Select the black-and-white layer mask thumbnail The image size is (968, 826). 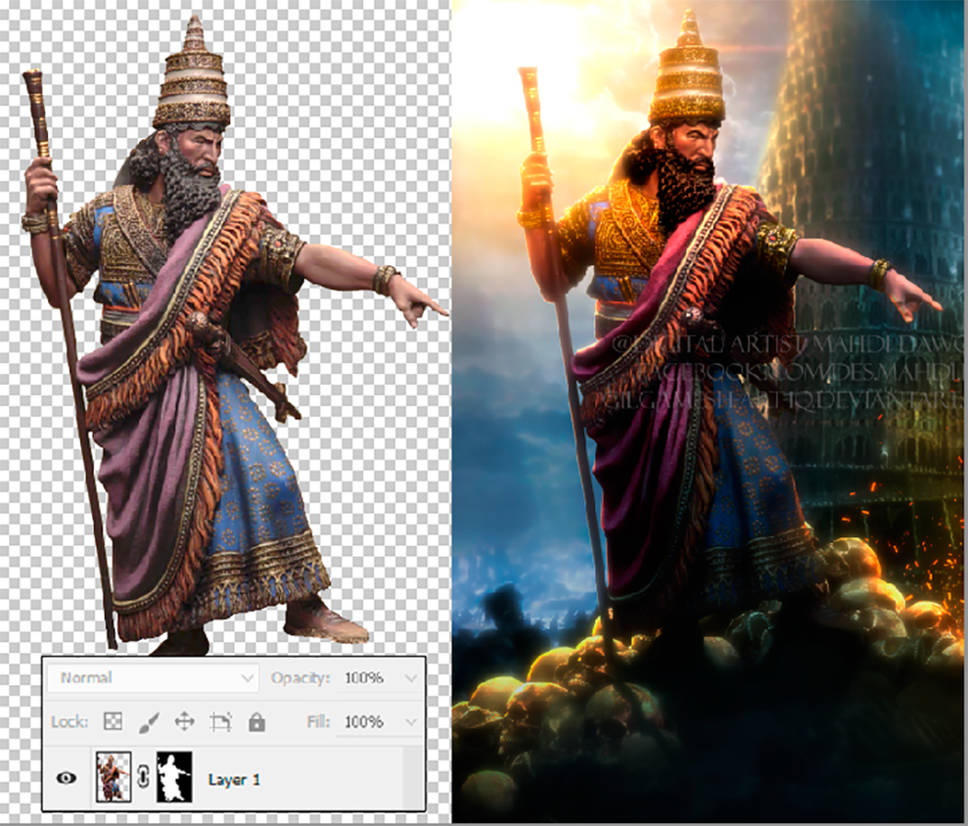click(175, 776)
